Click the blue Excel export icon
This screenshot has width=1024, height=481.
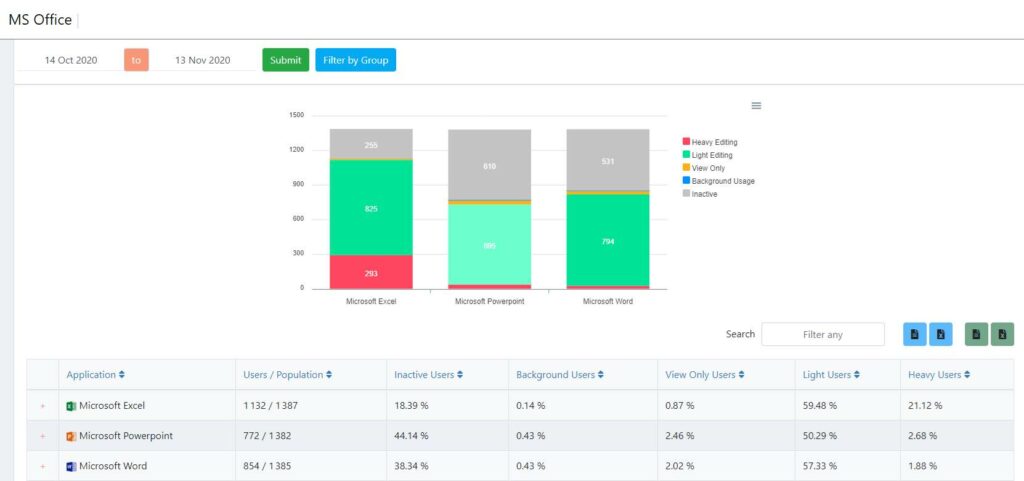941,334
